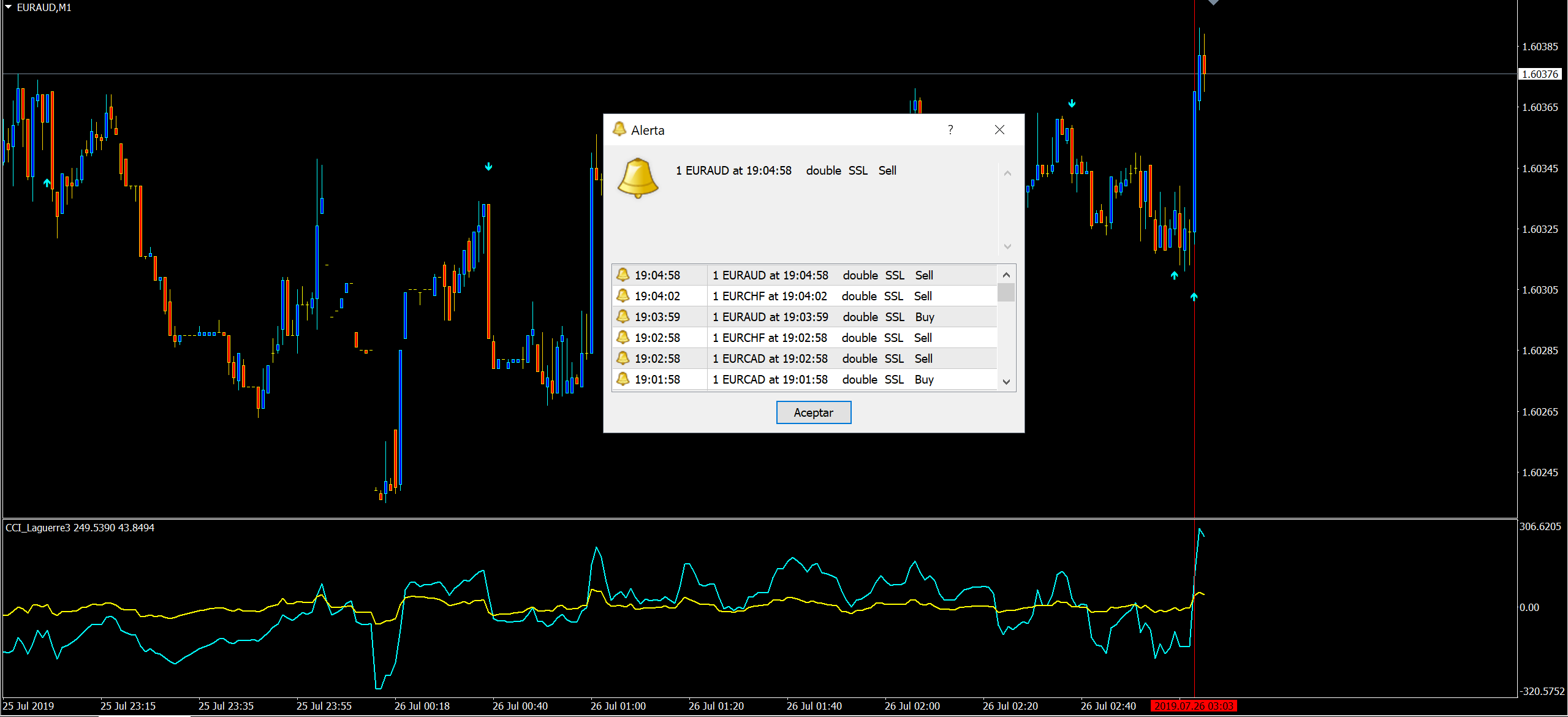
Task: Click bell icon of 19:03:59 alert row
Action: tap(623, 316)
